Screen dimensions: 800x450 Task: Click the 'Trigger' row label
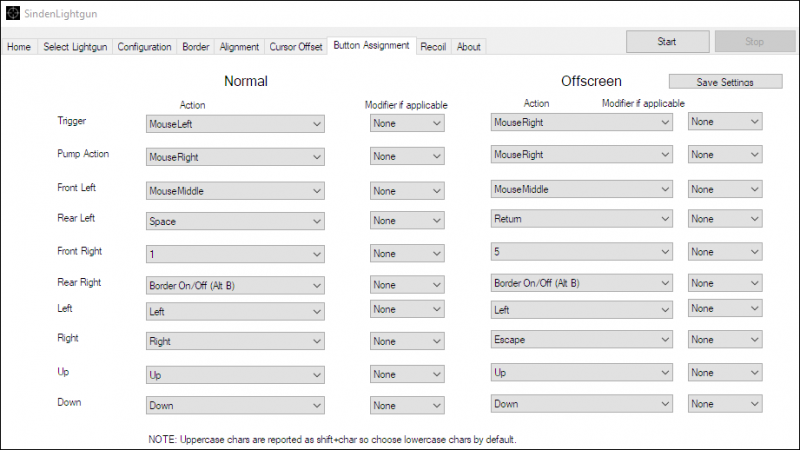(x=71, y=121)
